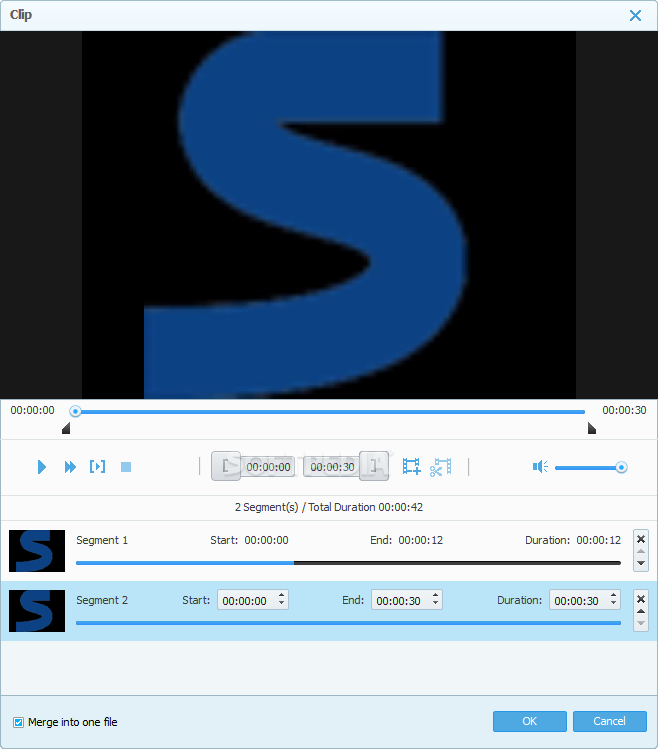The image size is (658, 749).
Task: Click Segment 1 label text
Action: [102, 540]
